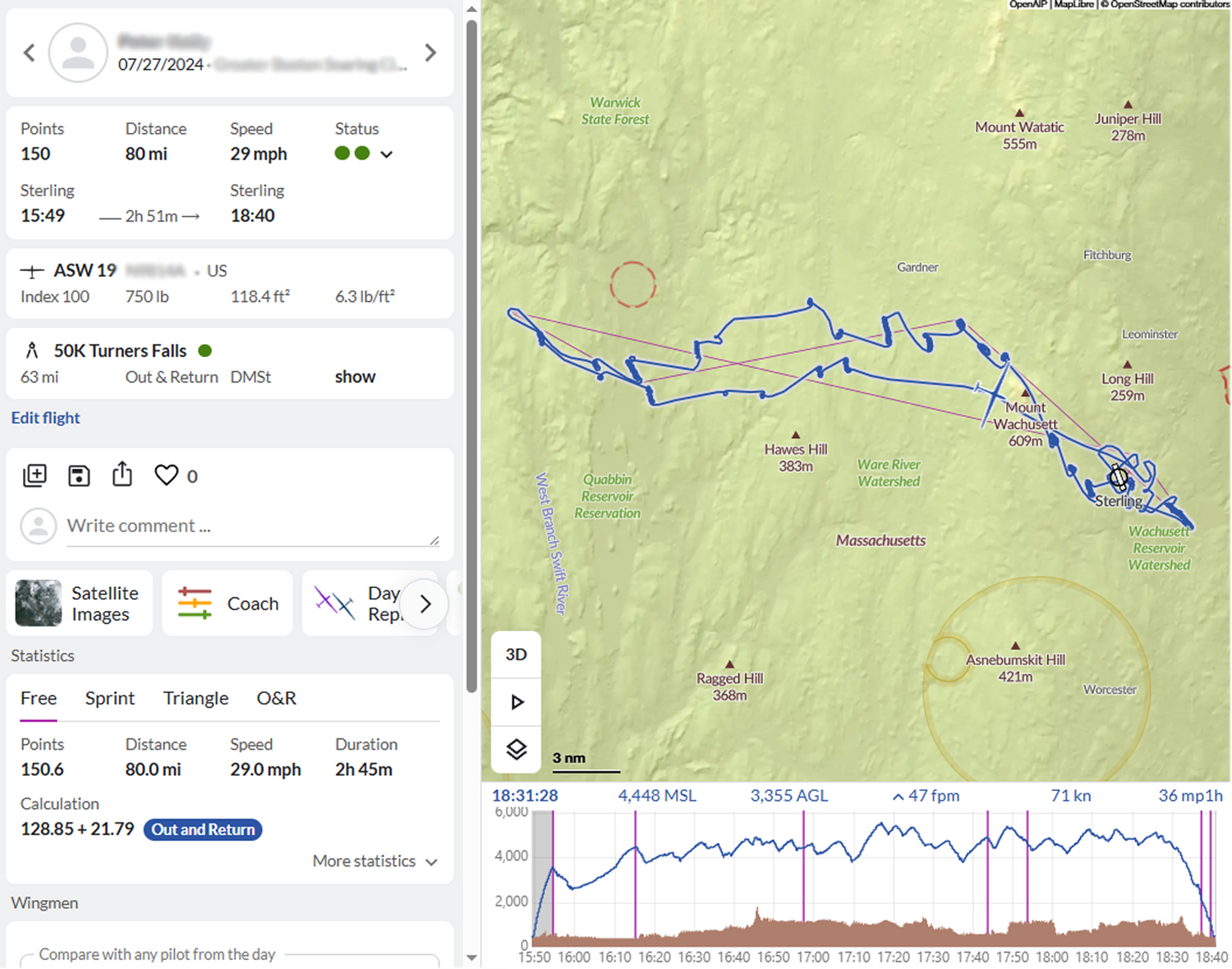Play the flight track animation
The width and height of the screenshot is (1232, 969).
pyautogui.click(x=516, y=702)
